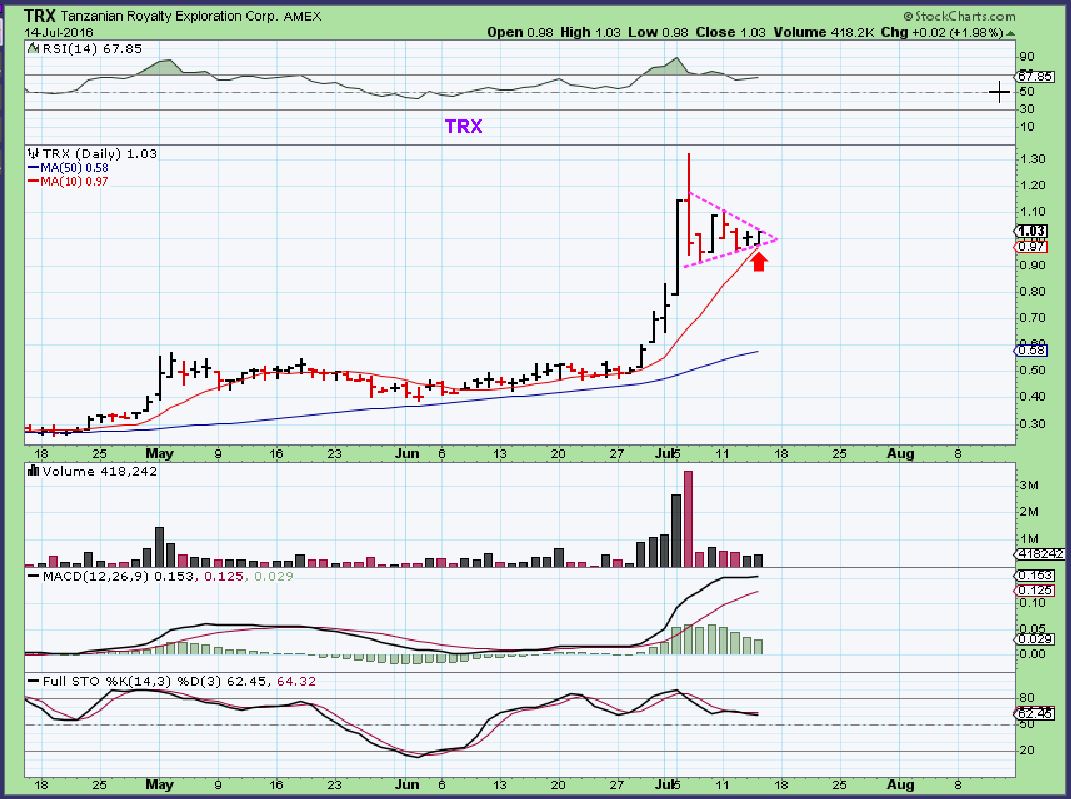Click the "MA(10) 0.97" legend entry
This screenshot has height=799, width=1071.
point(74,181)
